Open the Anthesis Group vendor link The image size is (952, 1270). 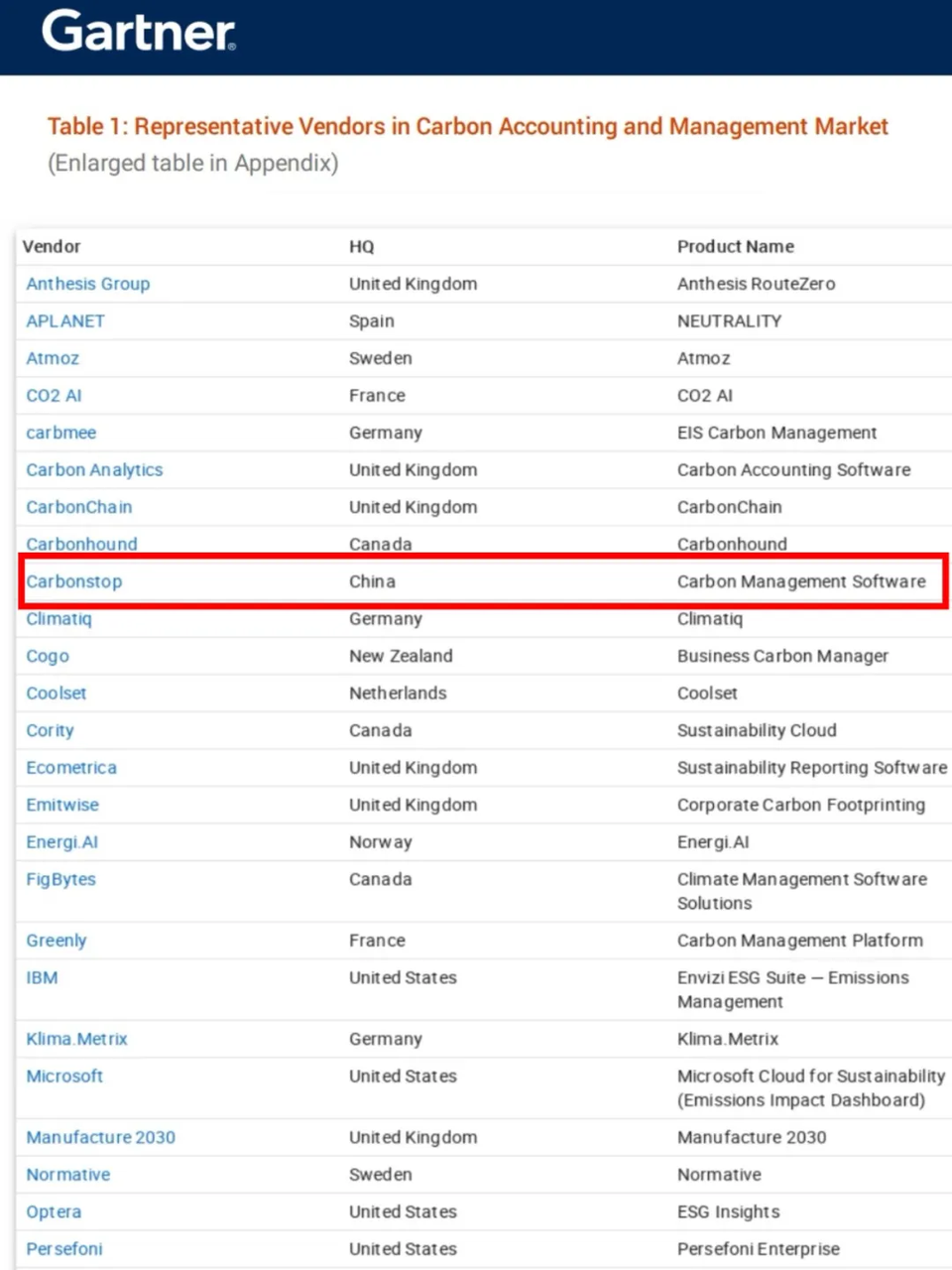click(x=87, y=284)
